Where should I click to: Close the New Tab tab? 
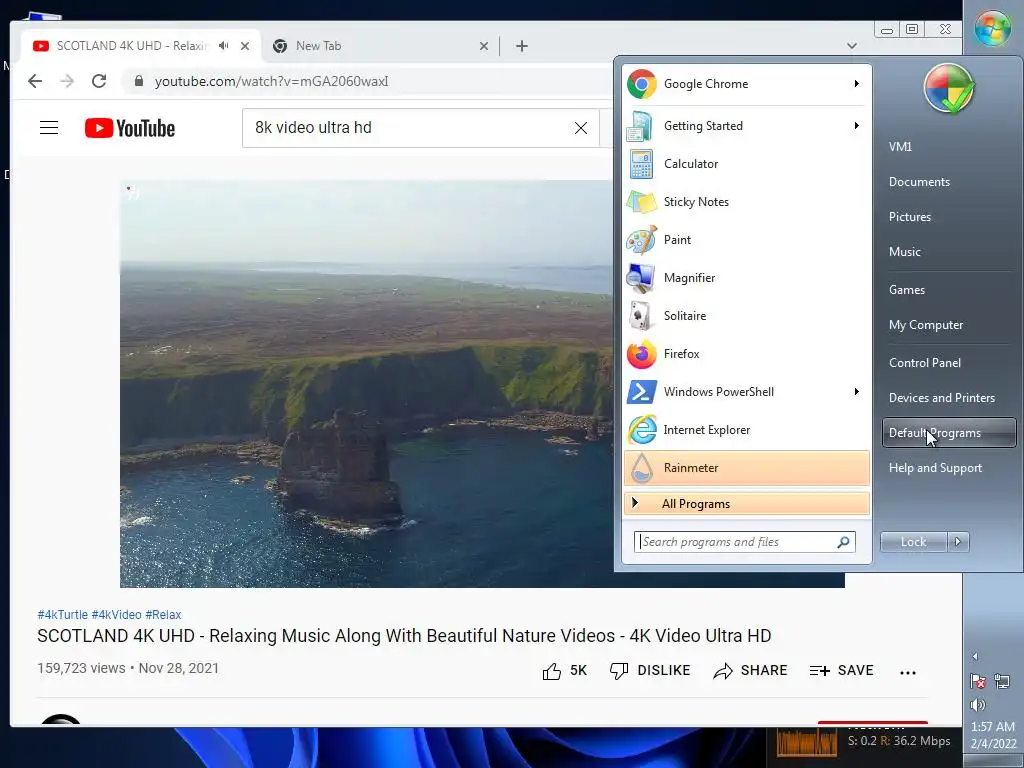pyautogui.click(x=484, y=46)
